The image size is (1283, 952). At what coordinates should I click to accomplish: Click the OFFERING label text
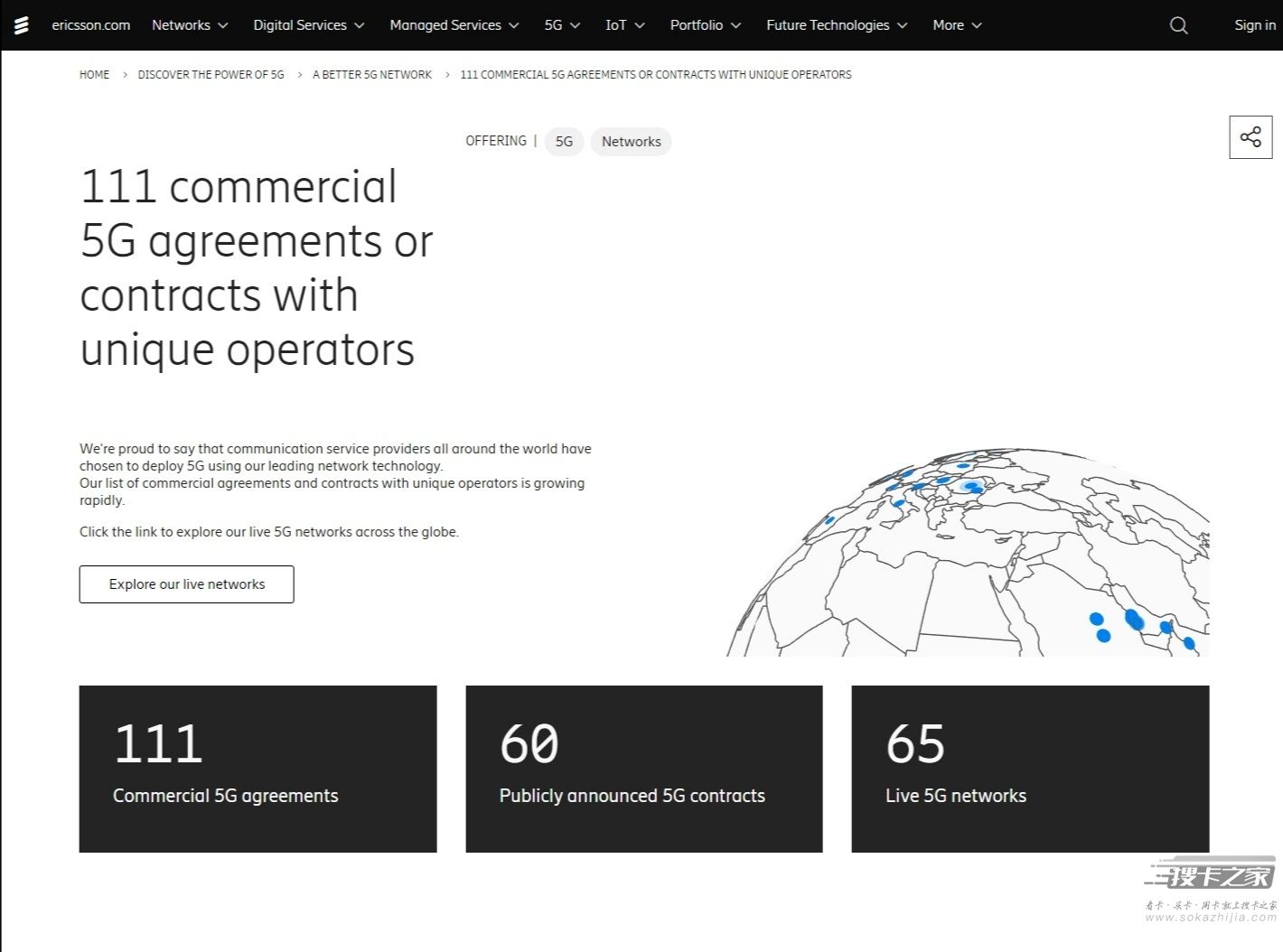pyautogui.click(x=496, y=141)
